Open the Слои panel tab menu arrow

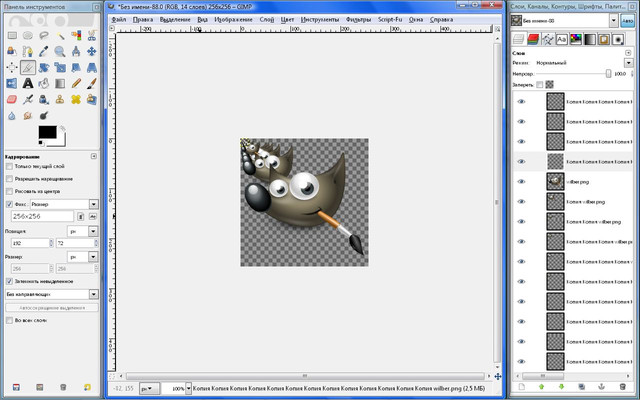point(628,53)
